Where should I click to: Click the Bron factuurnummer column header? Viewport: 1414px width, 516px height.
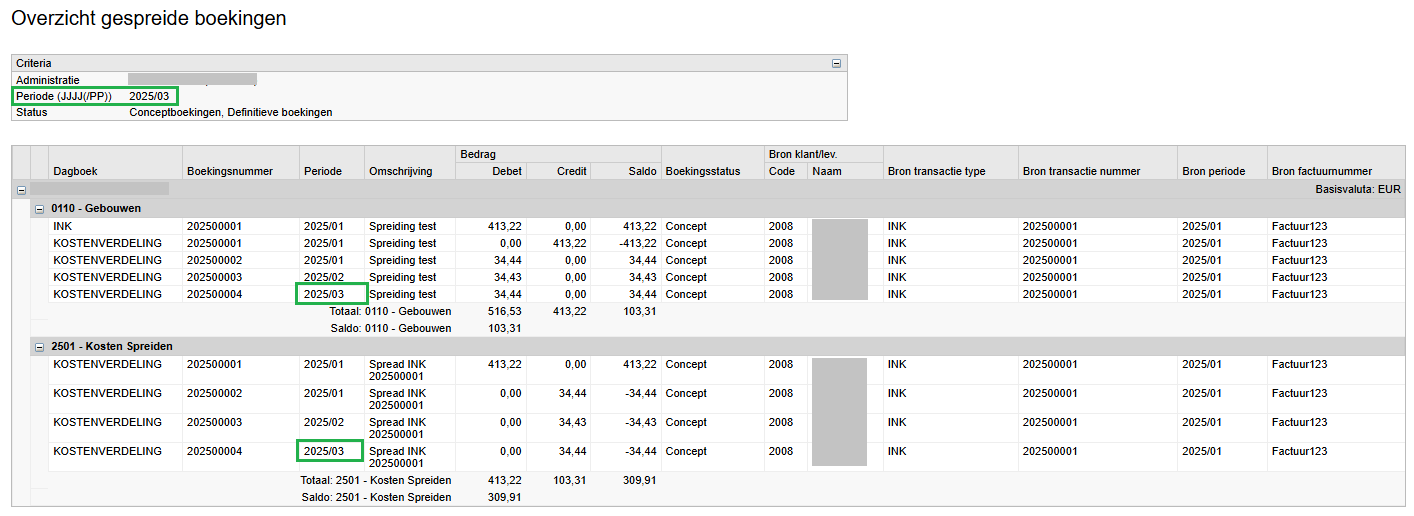click(1321, 171)
